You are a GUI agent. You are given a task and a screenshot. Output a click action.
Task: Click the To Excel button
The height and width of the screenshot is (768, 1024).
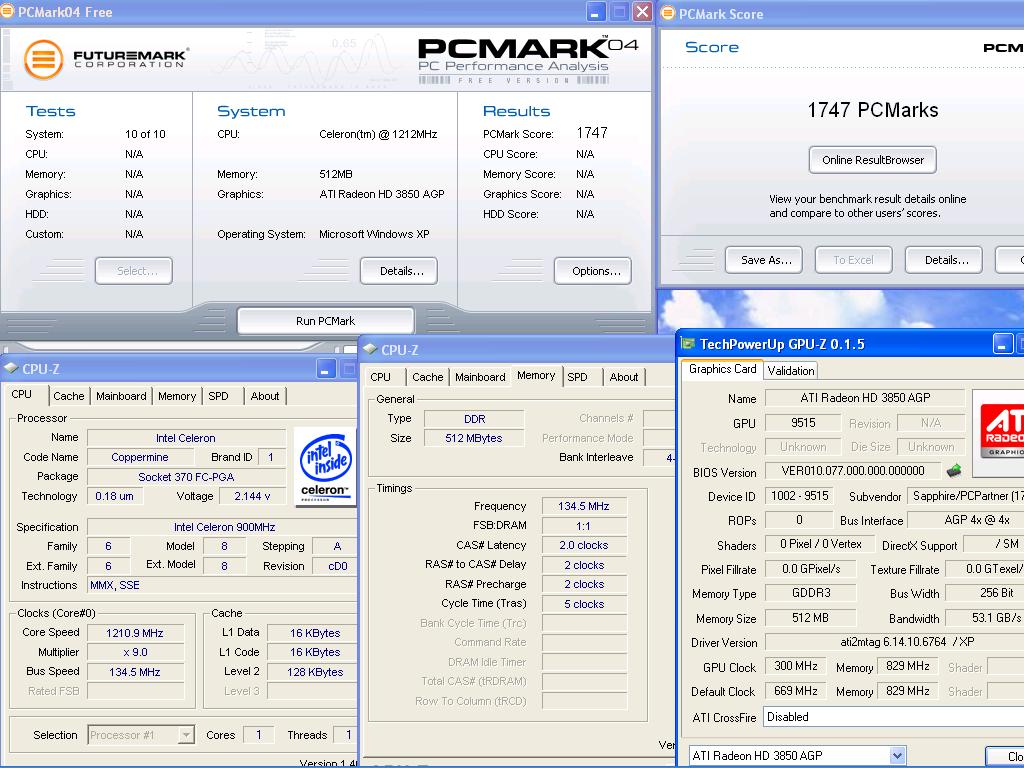(854, 260)
